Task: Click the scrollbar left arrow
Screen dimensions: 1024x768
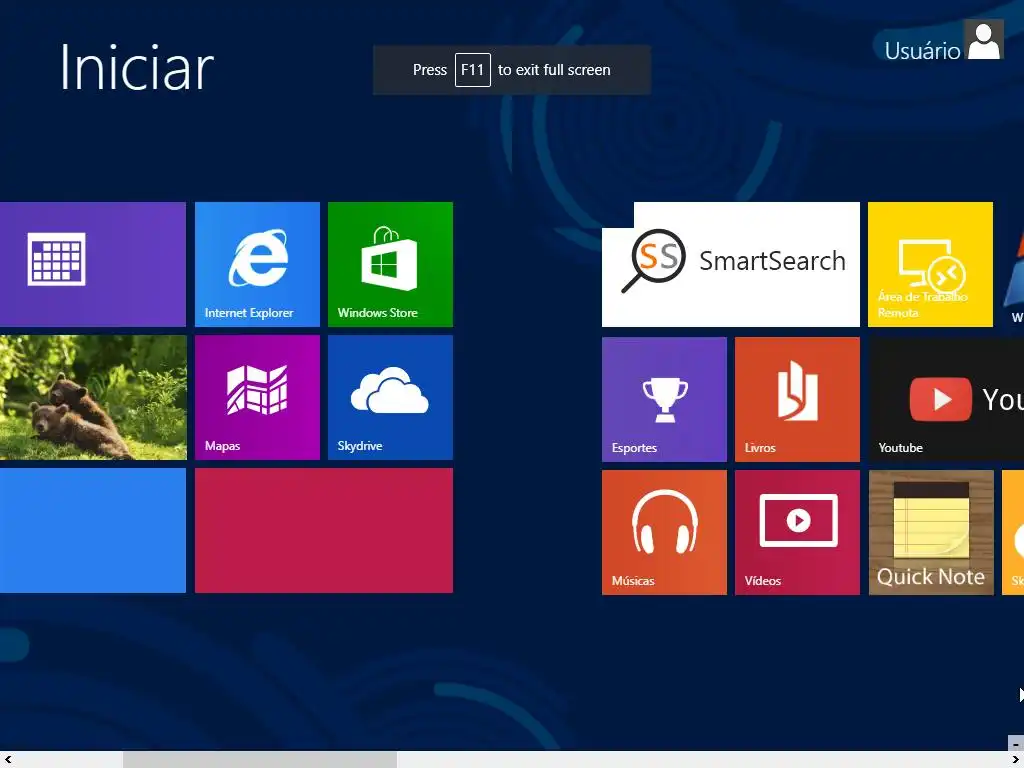Action: (8, 760)
